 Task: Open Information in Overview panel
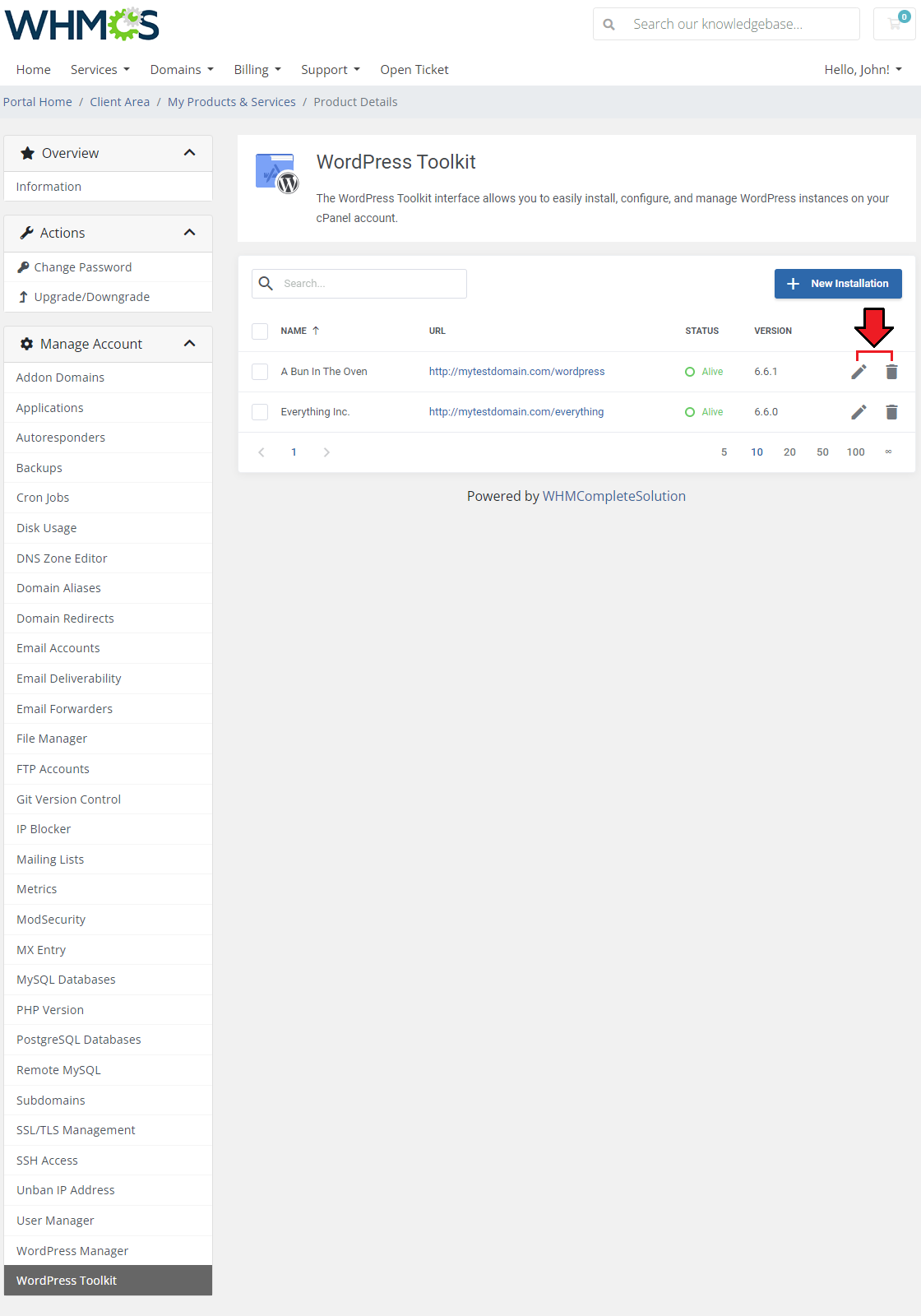point(109,187)
